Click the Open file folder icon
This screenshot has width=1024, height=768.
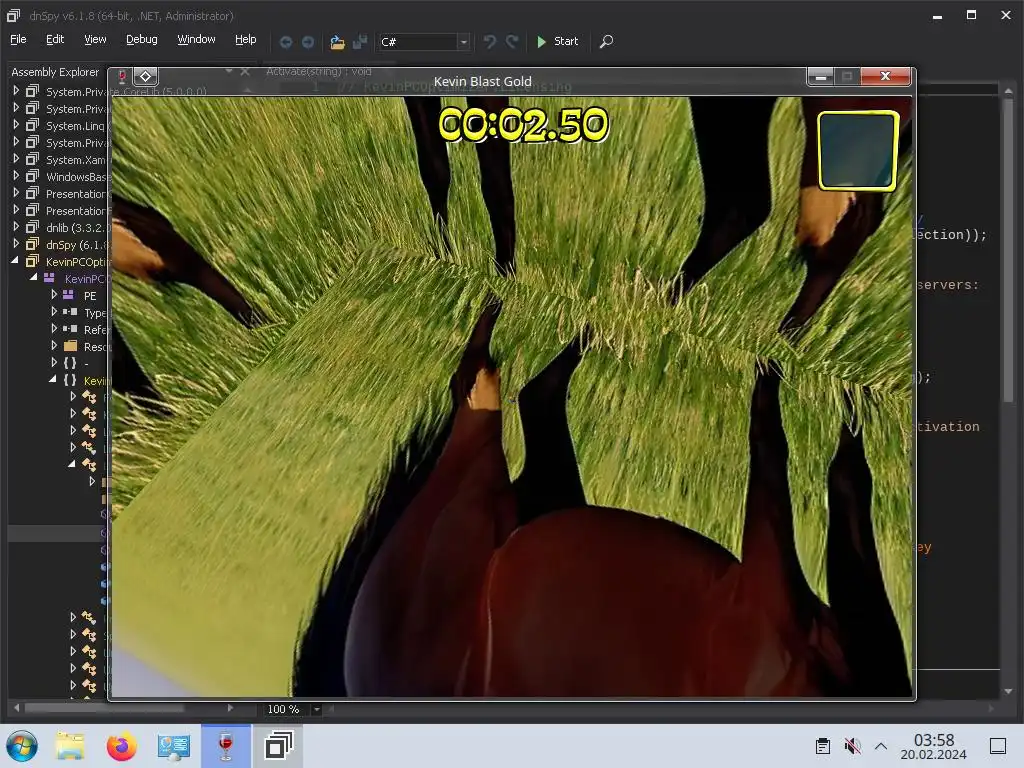pos(337,42)
